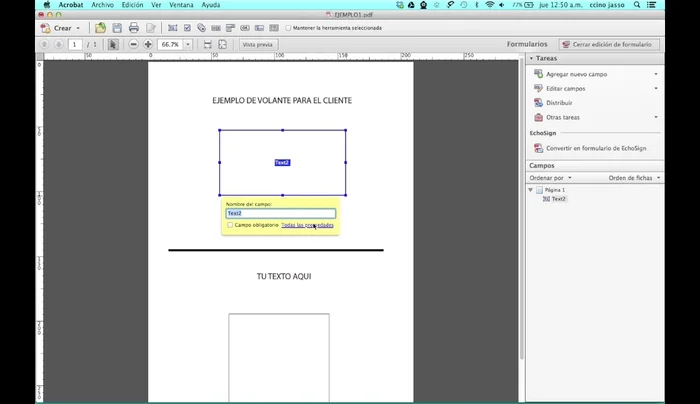Click the print icon in toolbar
This screenshot has height=404, width=700.
click(134, 28)
